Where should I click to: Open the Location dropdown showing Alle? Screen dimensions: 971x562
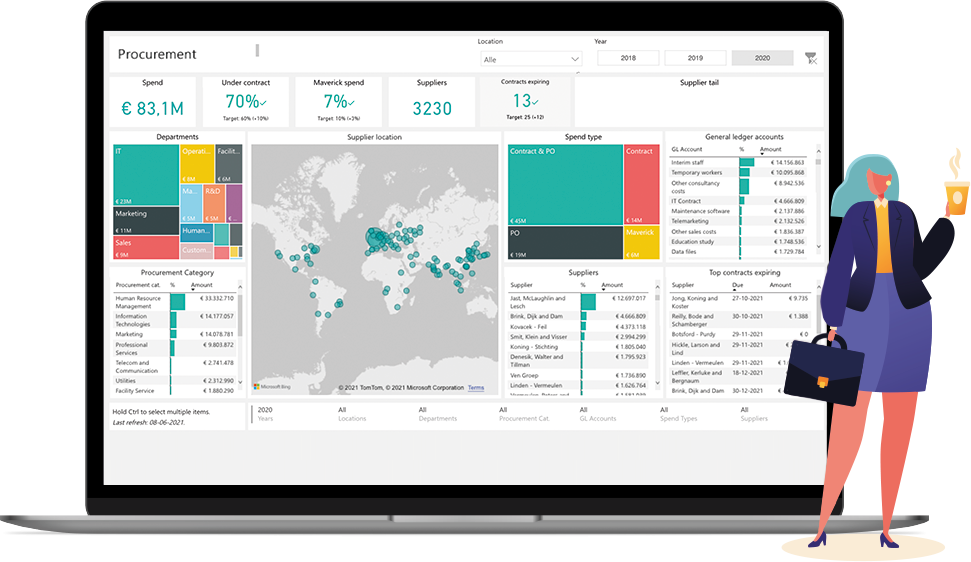click(x=530, y=60)
